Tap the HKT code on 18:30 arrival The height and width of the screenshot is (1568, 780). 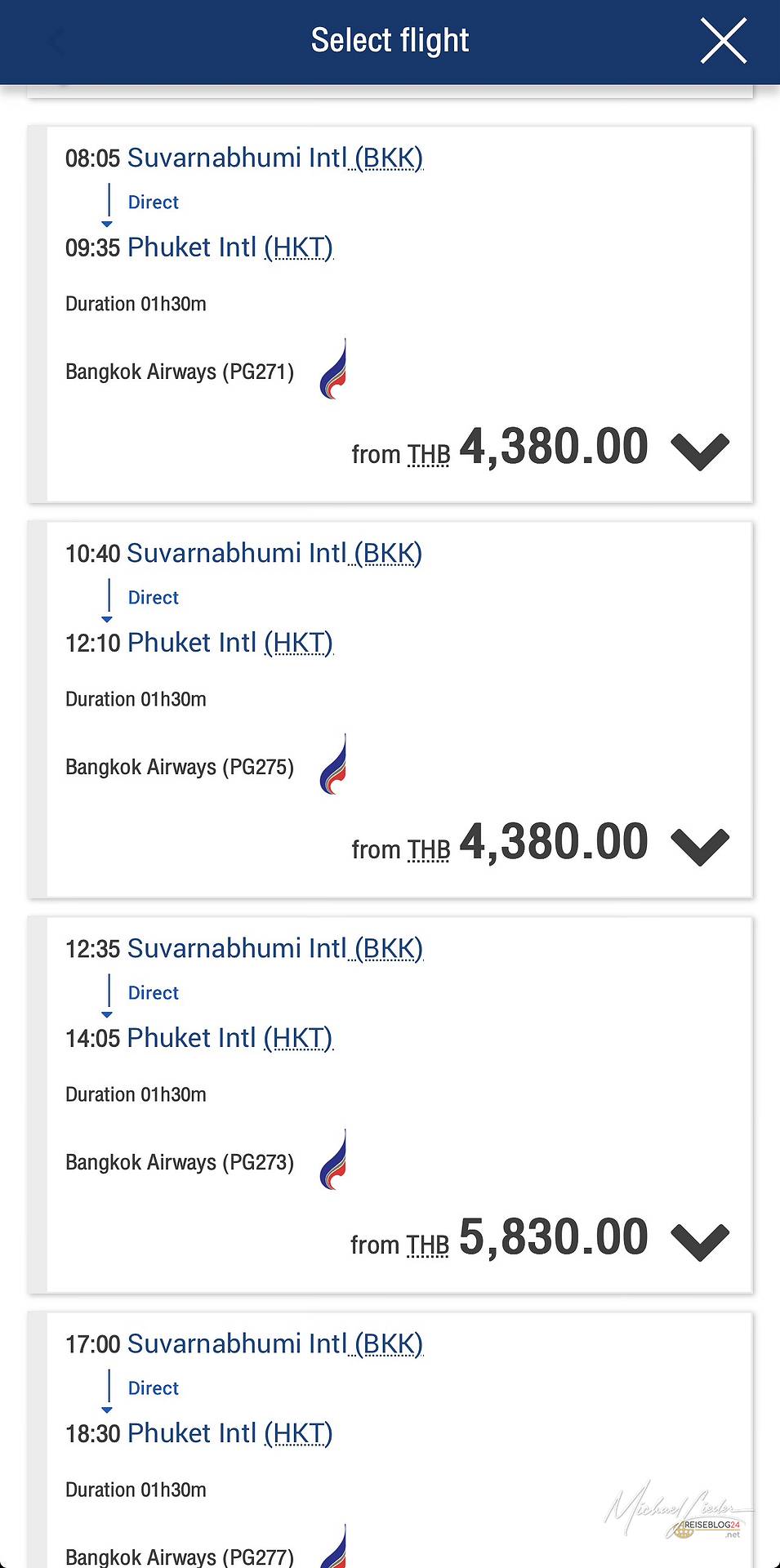tap(299, 1433)
